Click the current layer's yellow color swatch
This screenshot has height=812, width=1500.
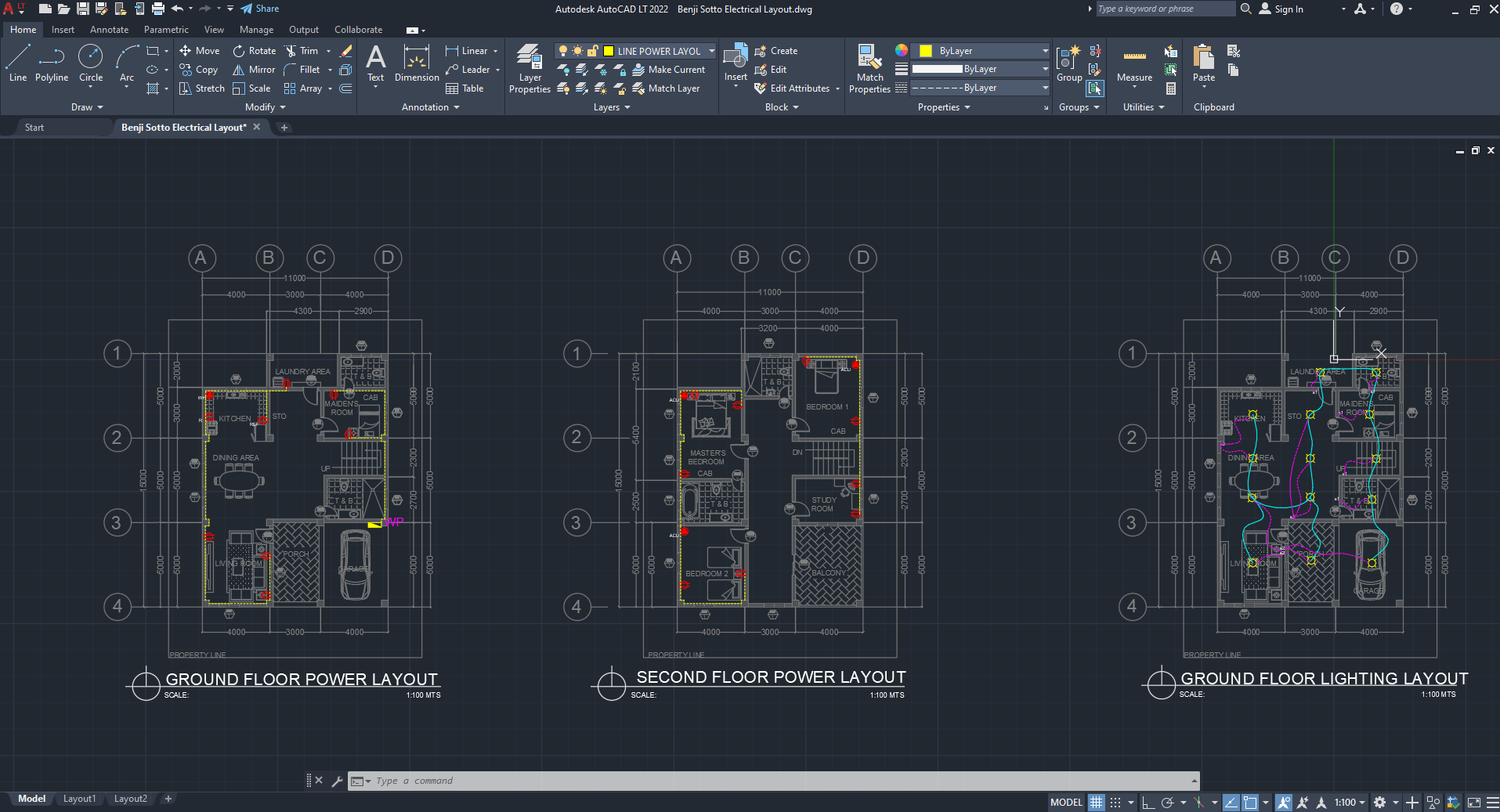609,51
